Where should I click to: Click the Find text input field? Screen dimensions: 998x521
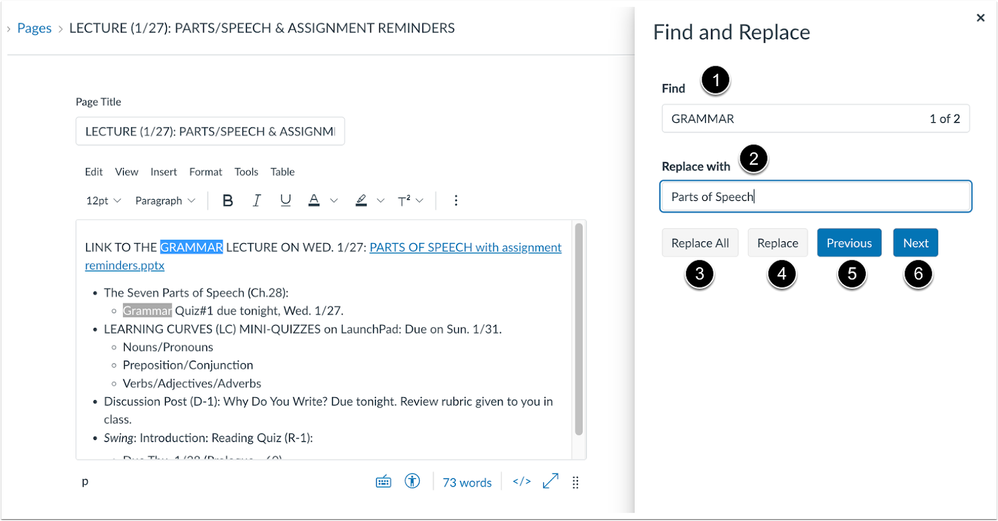(x=790, y=119)
